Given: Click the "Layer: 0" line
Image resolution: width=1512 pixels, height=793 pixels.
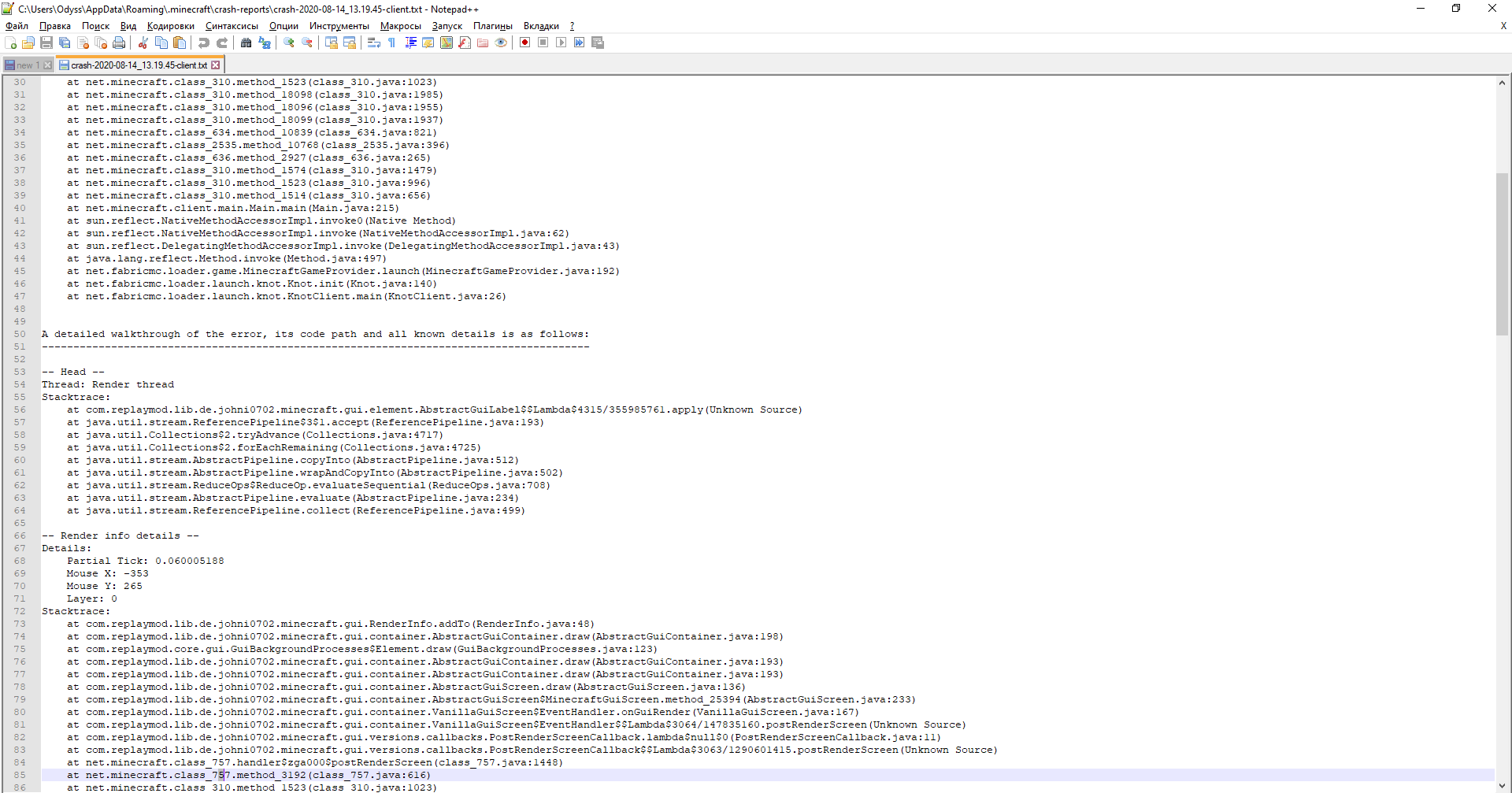Looking at the screenshot, I should coord(92,598).
